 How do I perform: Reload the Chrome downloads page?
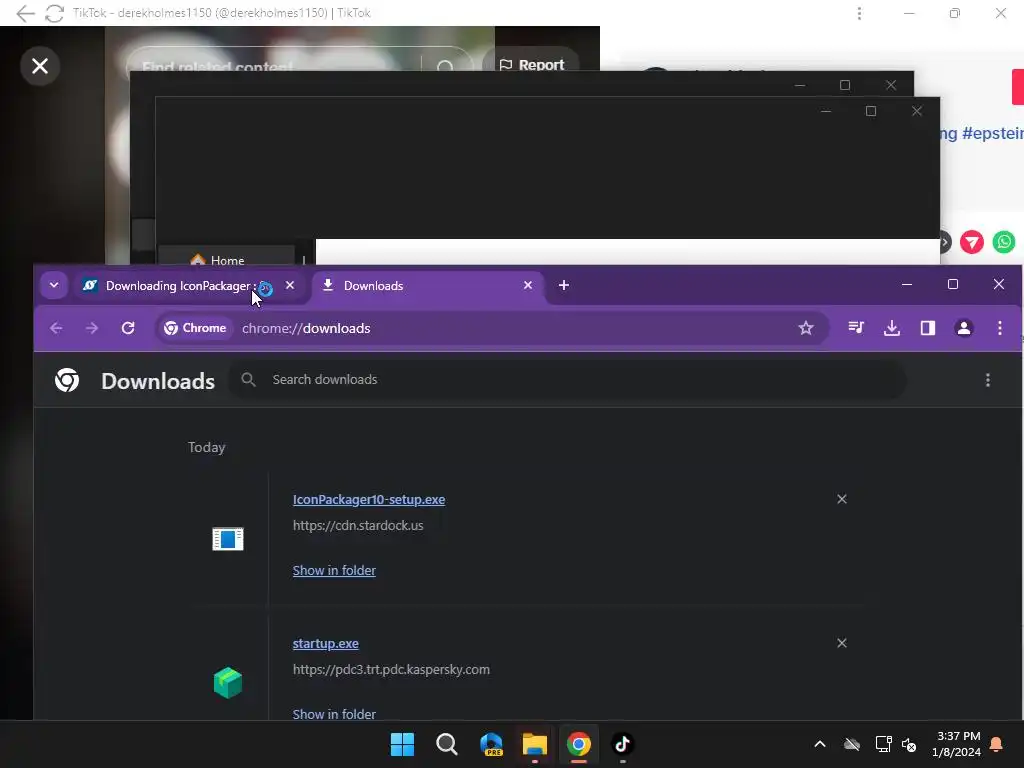[x=128, y=328]
